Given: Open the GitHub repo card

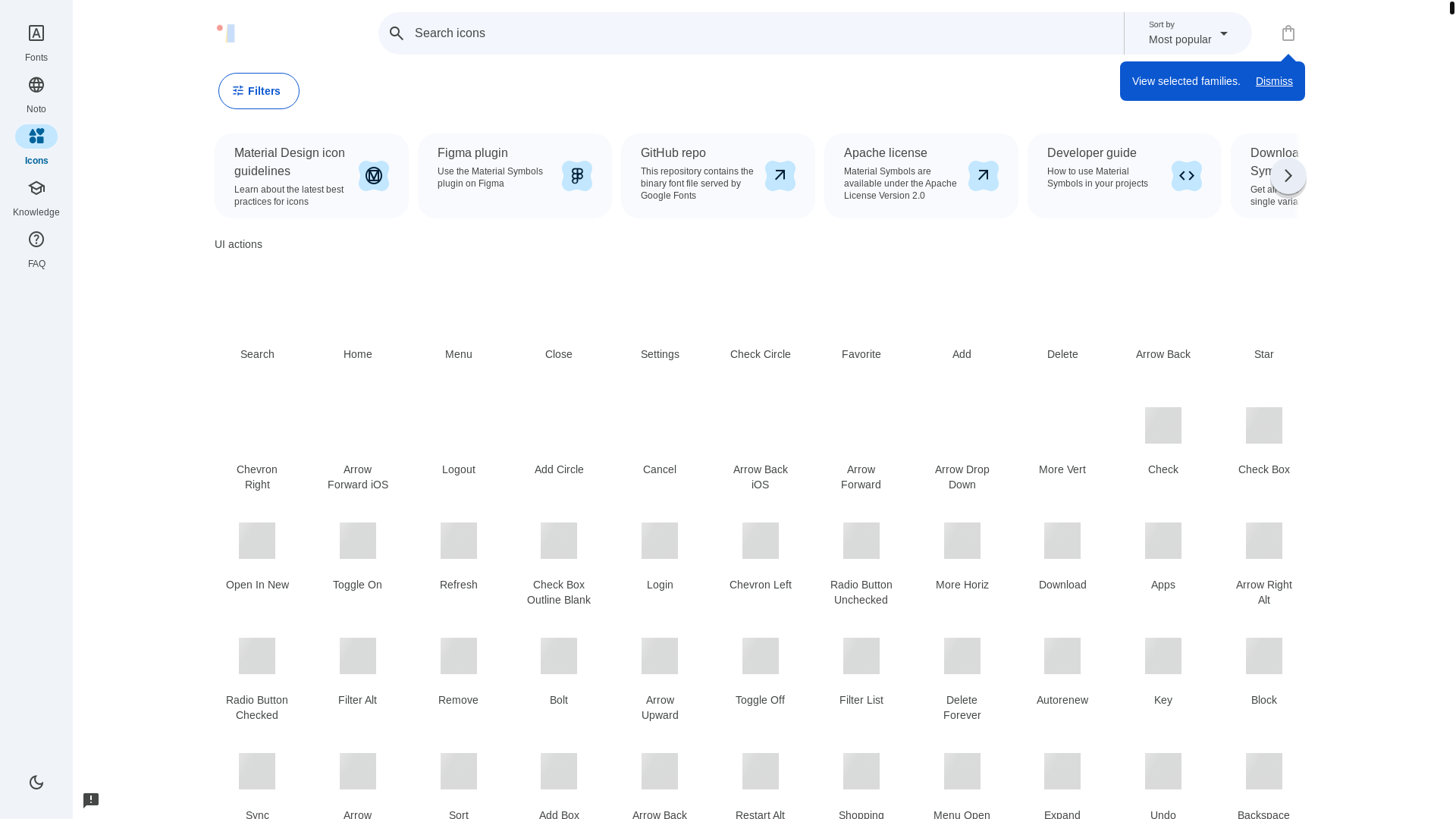Looking at the screenshot, I should pyautogui.click(x=718, y=176).
